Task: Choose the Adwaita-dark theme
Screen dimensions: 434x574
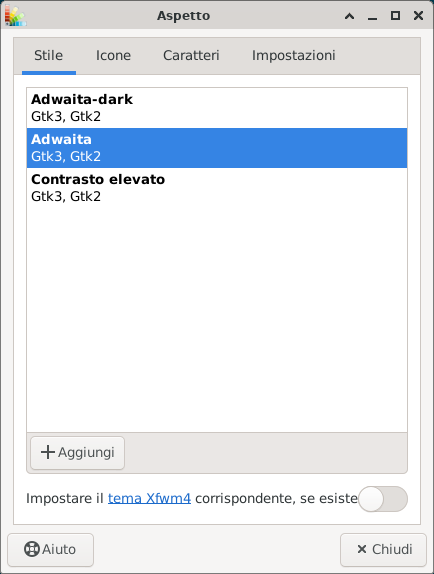Action: (217, 108)
